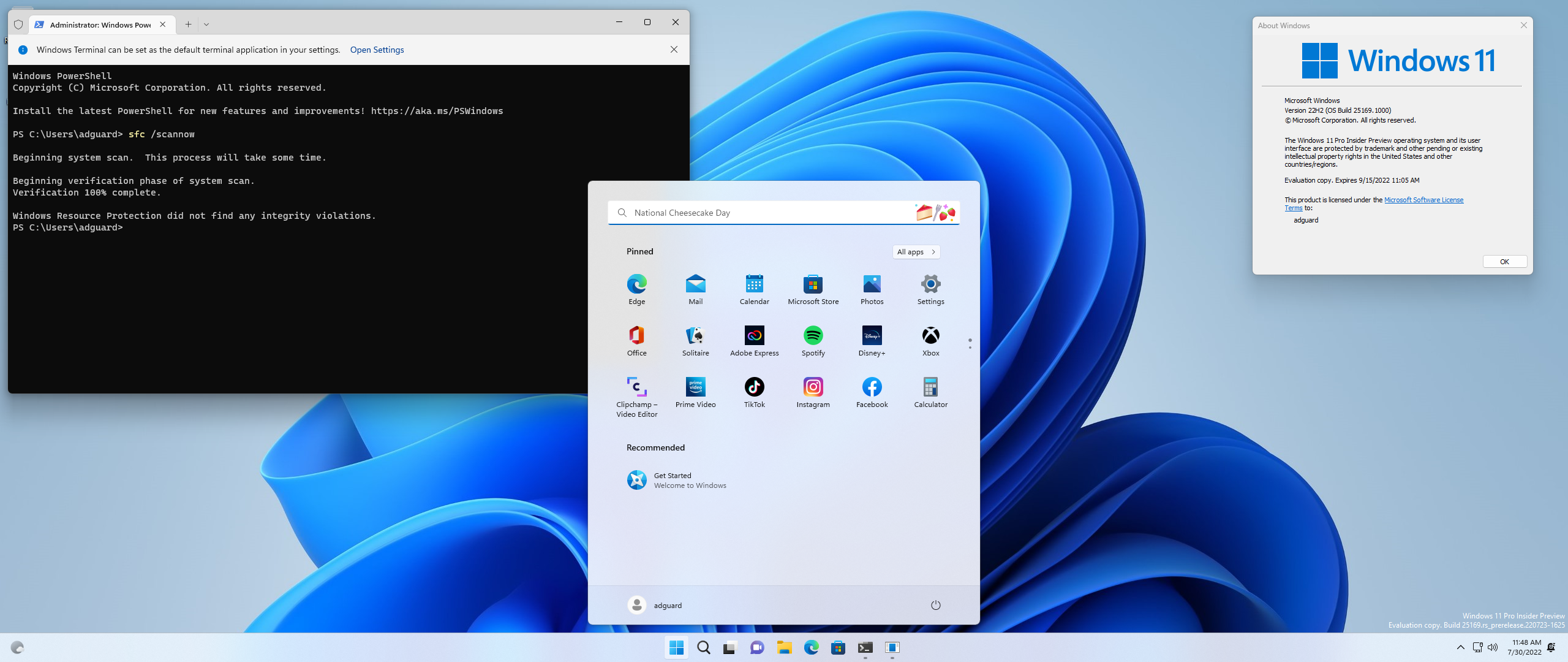
Task: Open Chat icon on the taskbar
Action: click(x=757, y=647)
